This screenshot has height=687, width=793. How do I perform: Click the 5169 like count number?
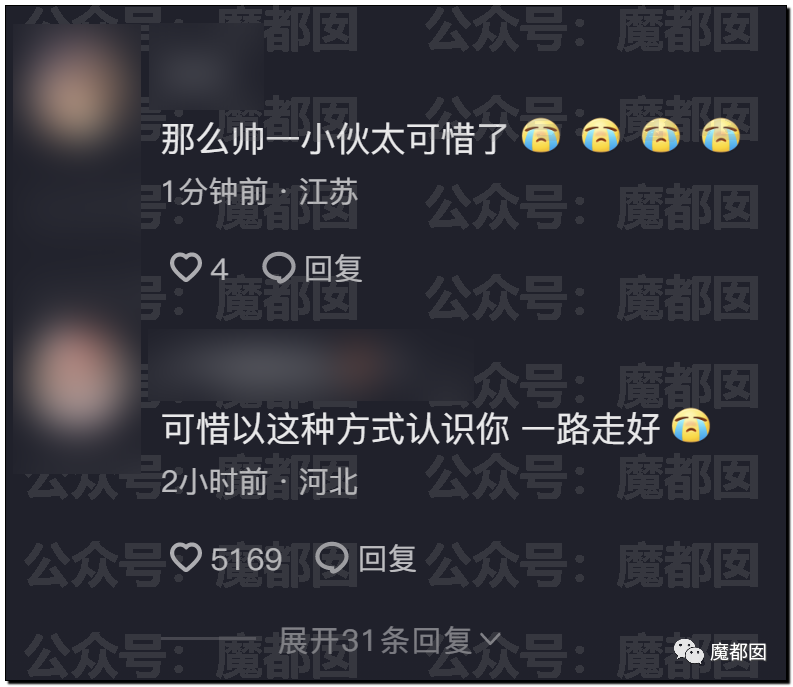tap(246, 559)
